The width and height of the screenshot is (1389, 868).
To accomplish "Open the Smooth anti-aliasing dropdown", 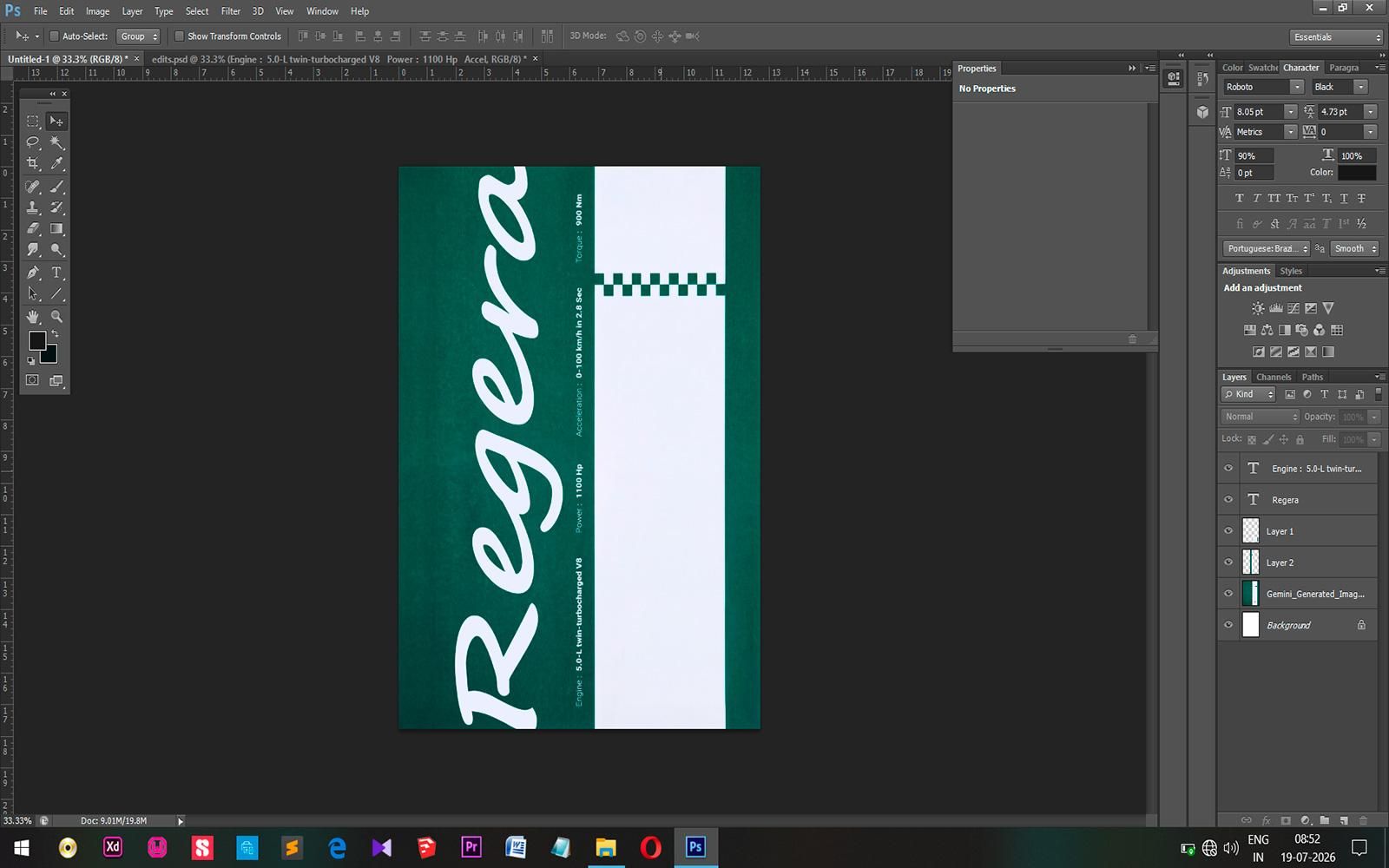I will click(x=1355, y=248).
